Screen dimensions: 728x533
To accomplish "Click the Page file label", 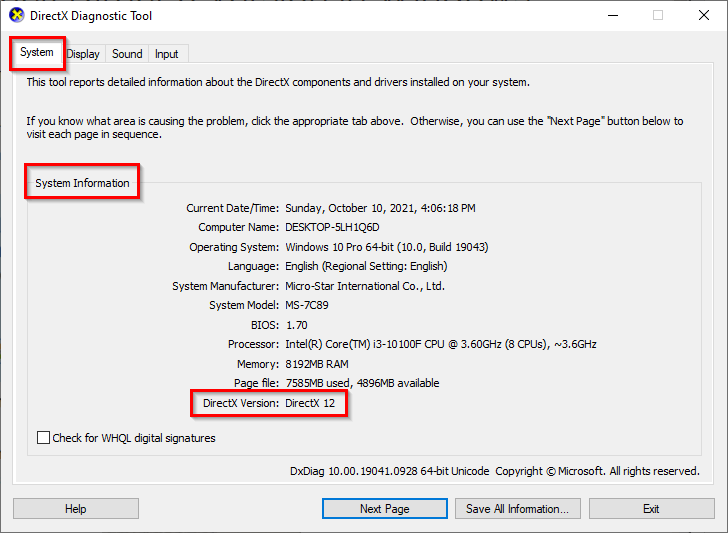I will [256, 383].
